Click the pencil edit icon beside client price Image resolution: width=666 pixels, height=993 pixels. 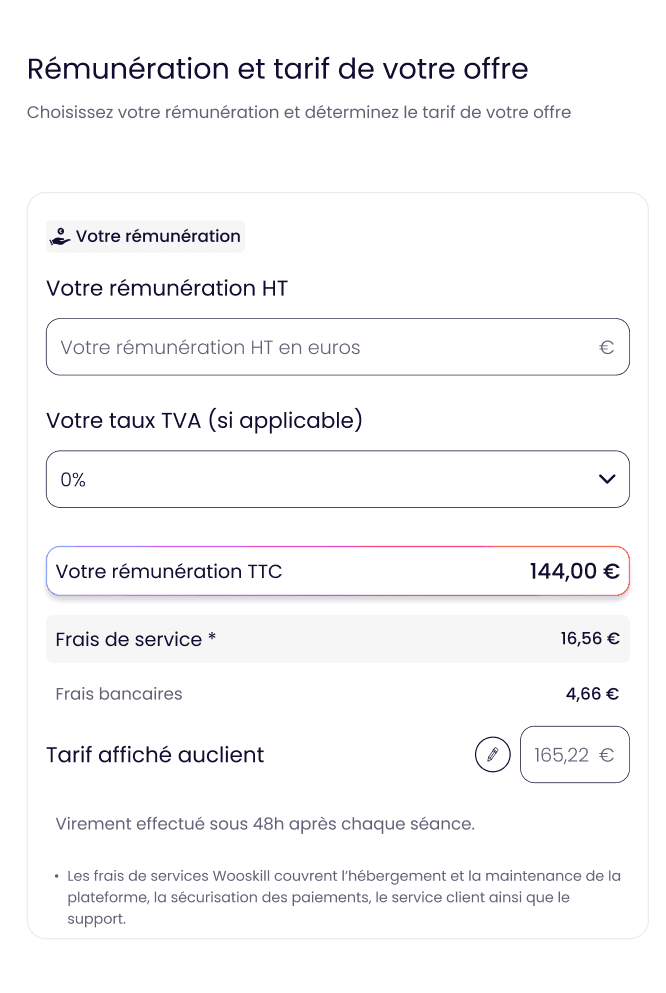coord(492,754)
